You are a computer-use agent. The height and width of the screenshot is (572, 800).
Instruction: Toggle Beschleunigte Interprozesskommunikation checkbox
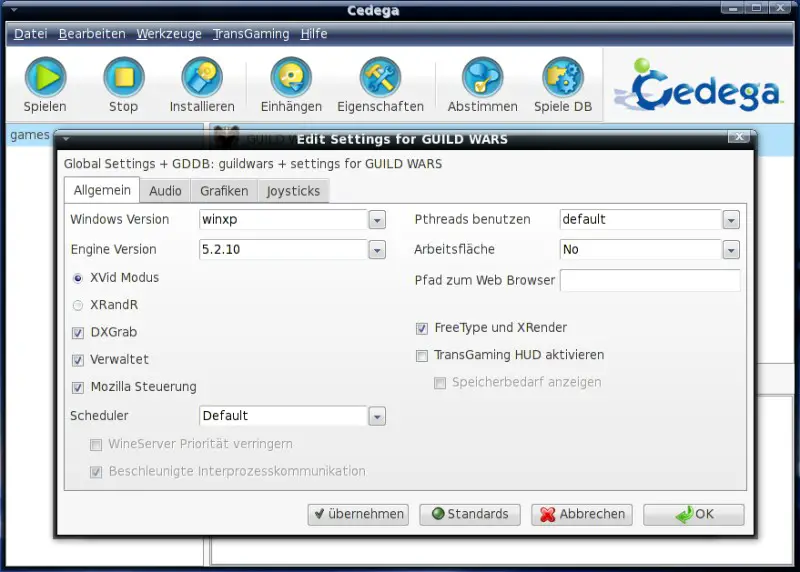(96, 472)
